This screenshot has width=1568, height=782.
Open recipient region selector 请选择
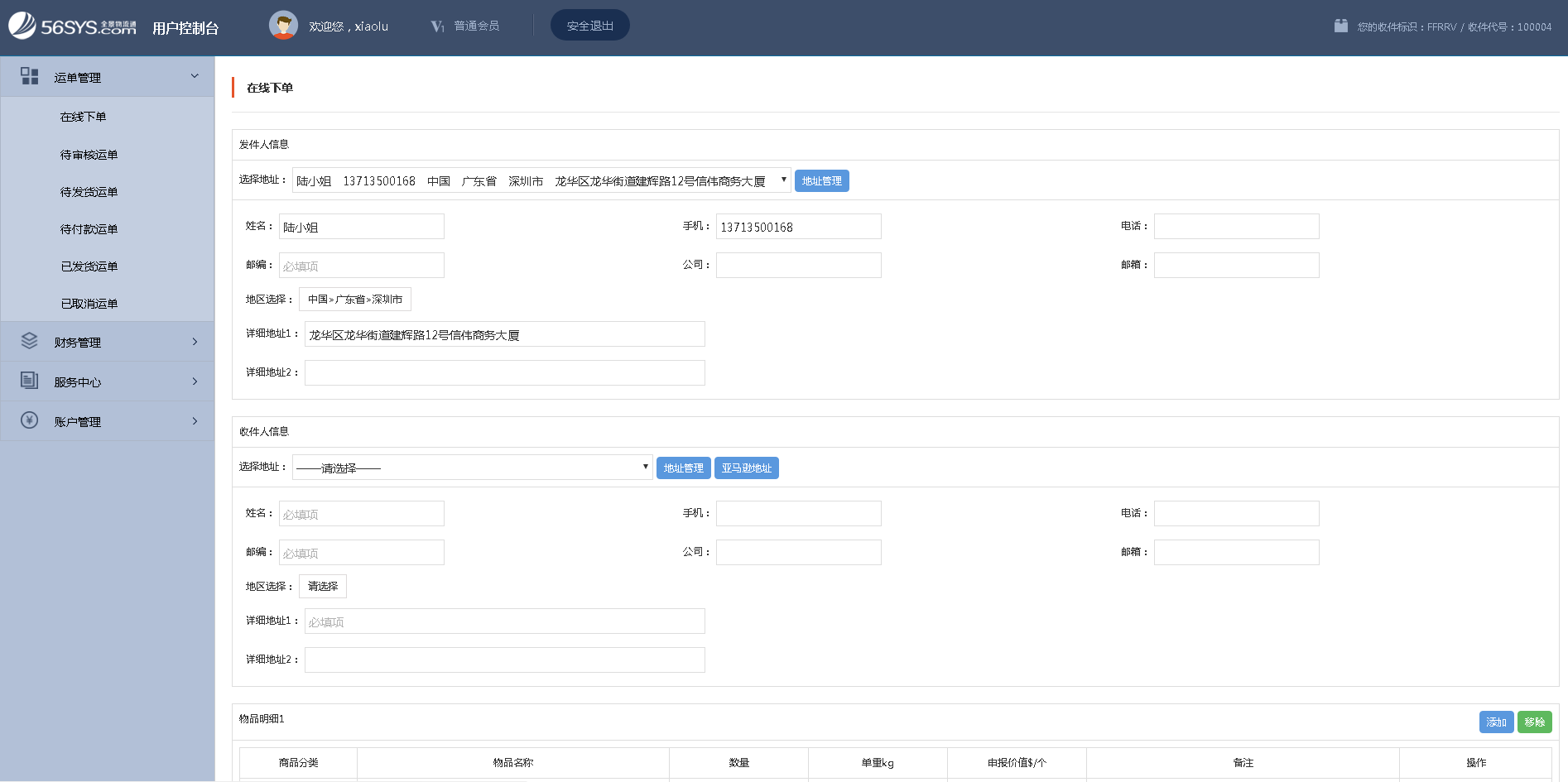(322, 586)
